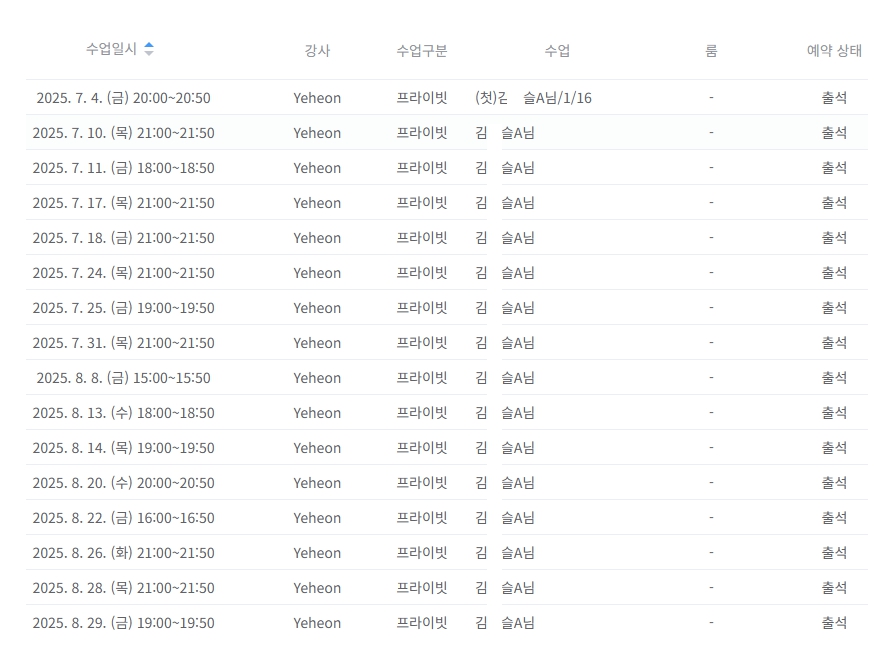Click the sort arrows beside 수업일시
This screenshot has height=656, width=878.
coord(149,48)
